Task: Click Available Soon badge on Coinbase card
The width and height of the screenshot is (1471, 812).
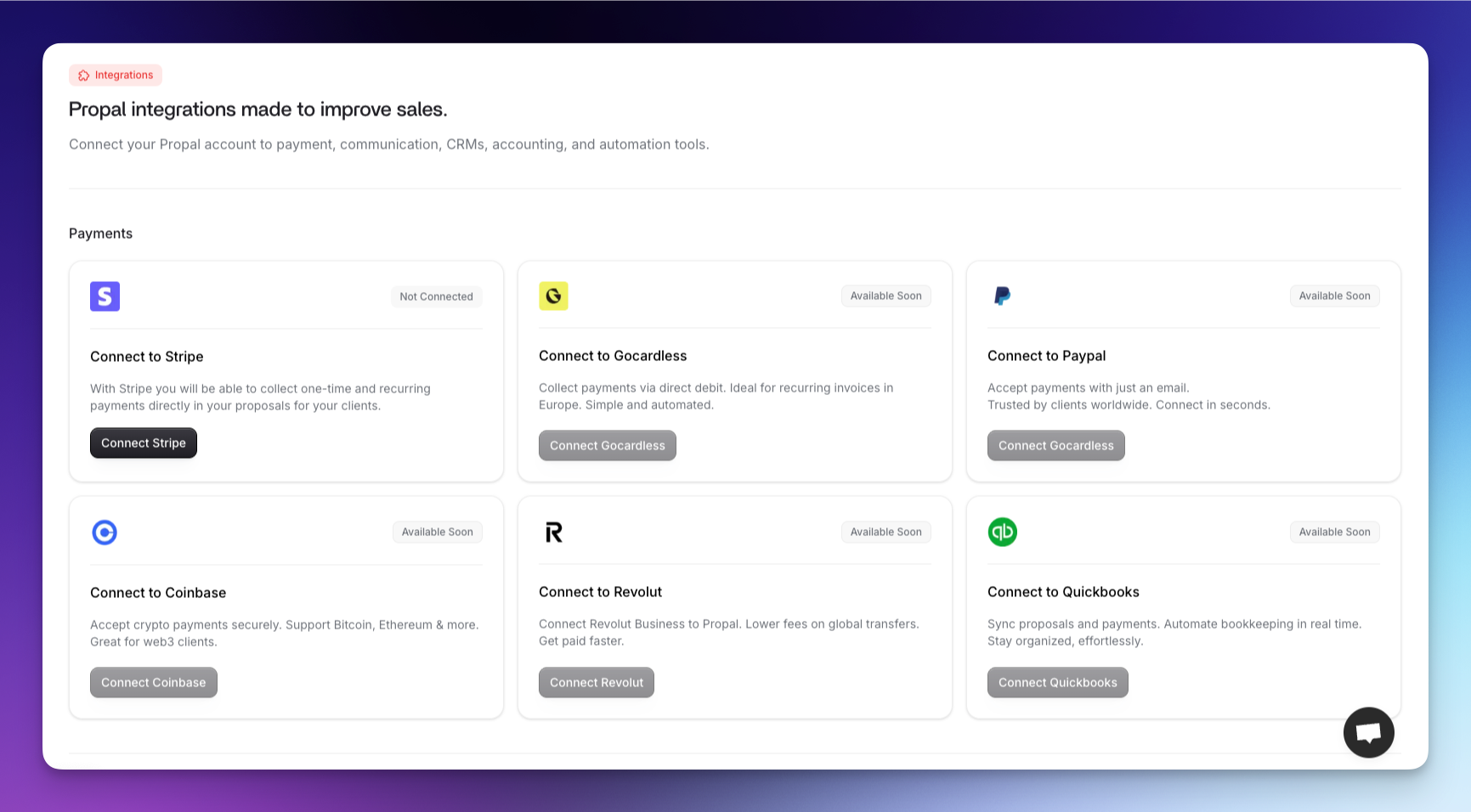Action: (x=437, y=532)
